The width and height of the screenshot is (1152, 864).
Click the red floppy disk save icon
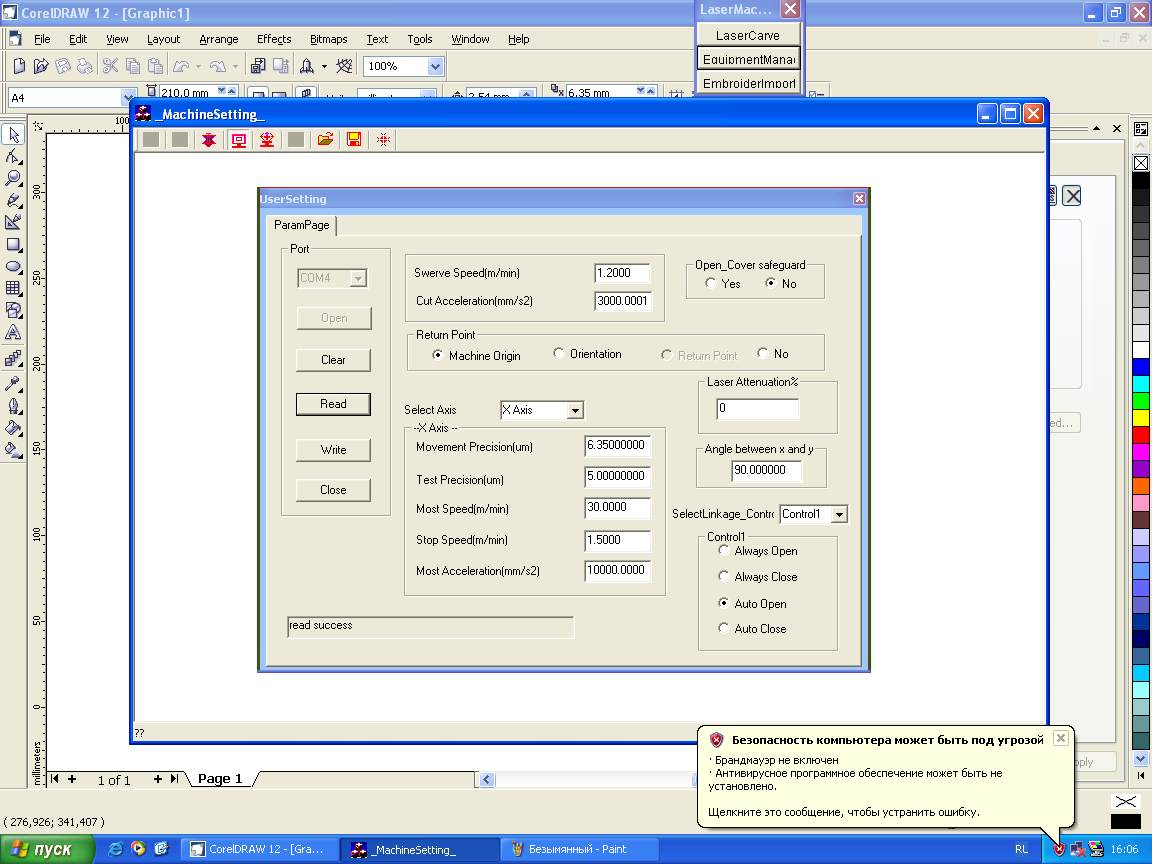click(x=354, y=140)
